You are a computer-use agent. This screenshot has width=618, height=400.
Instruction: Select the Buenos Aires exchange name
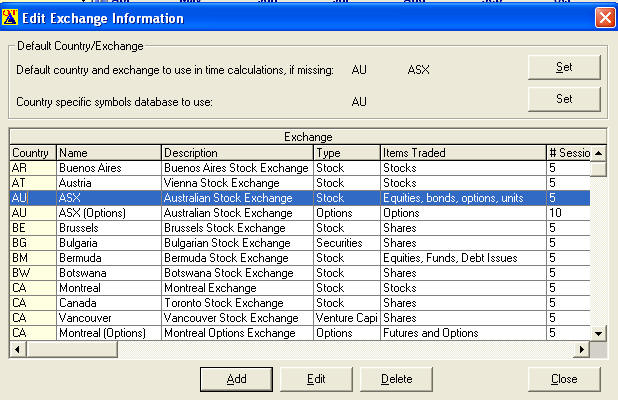click(x=109, y=168)
